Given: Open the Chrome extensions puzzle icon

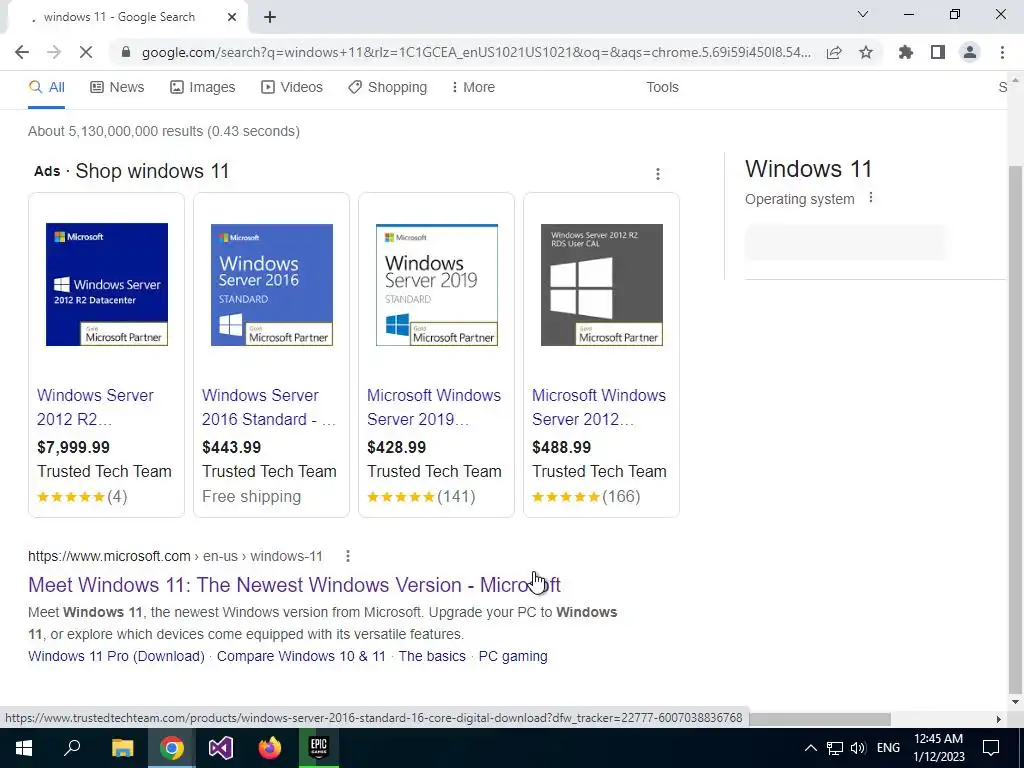Looking at the screenshot, I should 906,52.
